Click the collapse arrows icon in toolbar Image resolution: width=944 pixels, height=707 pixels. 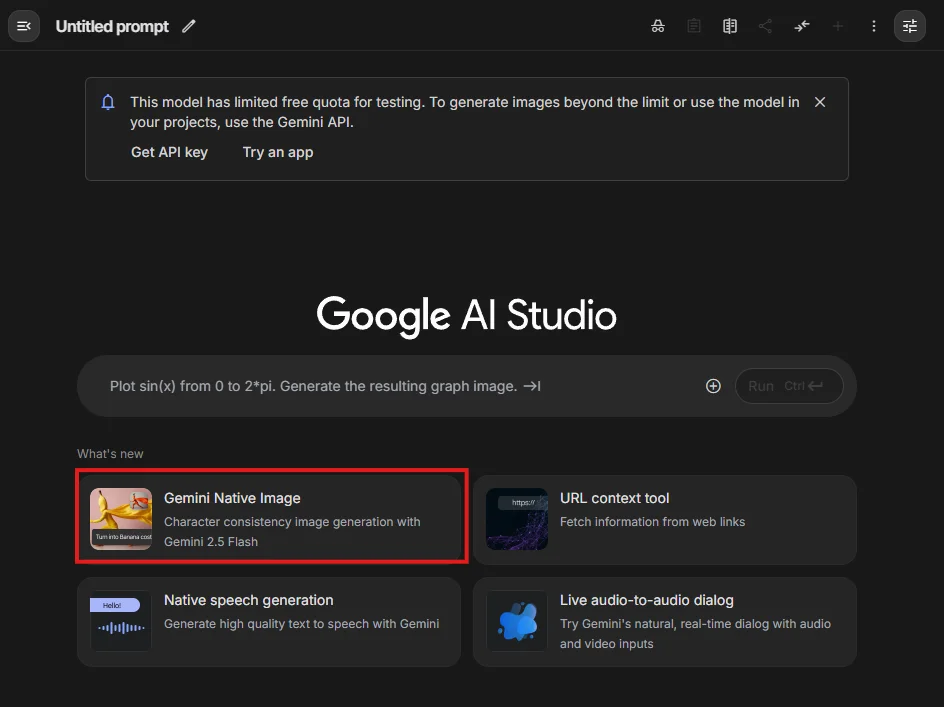pyautogui.click(x=801, y=26)
